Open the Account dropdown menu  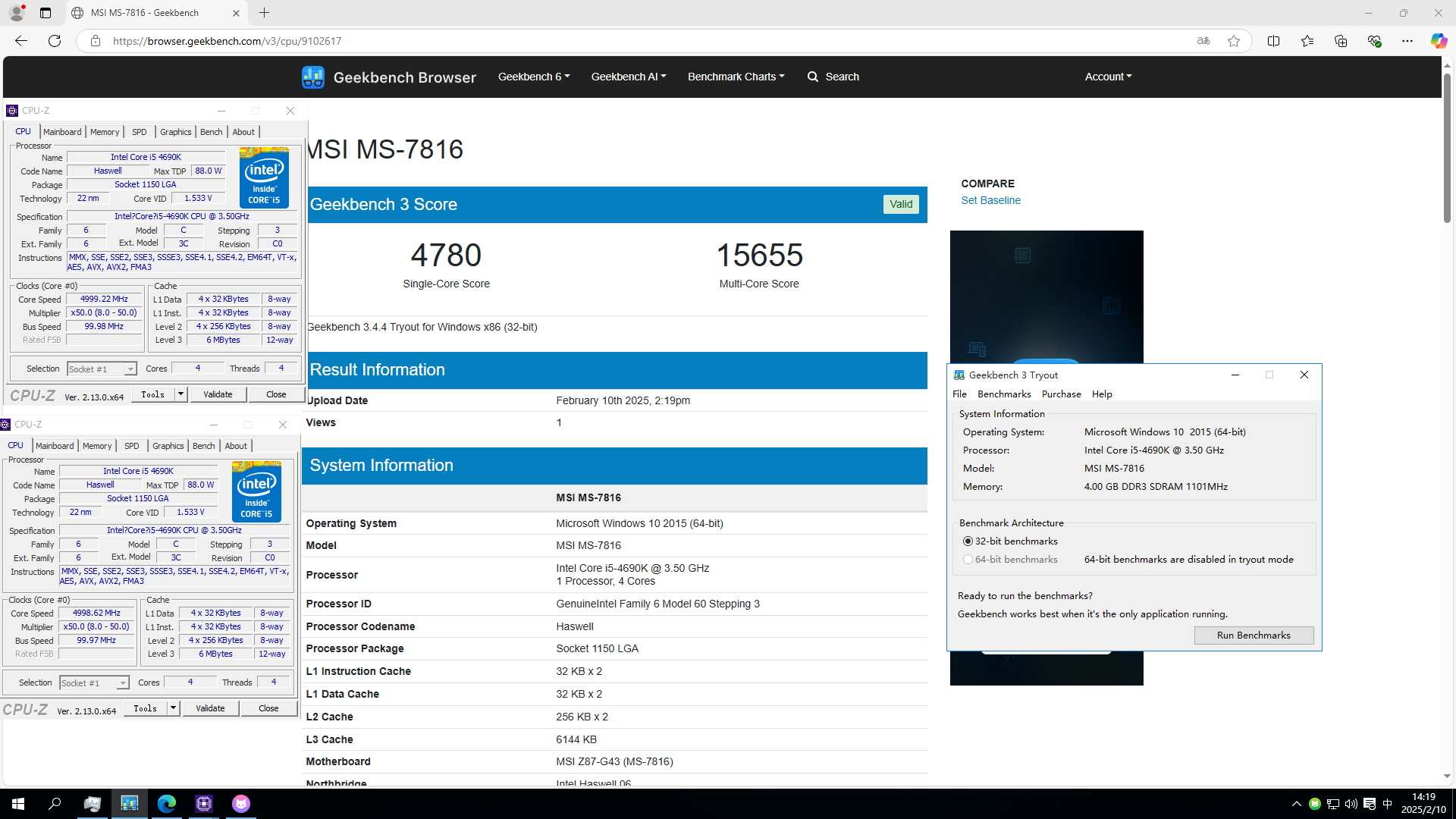coord(1108,77)
